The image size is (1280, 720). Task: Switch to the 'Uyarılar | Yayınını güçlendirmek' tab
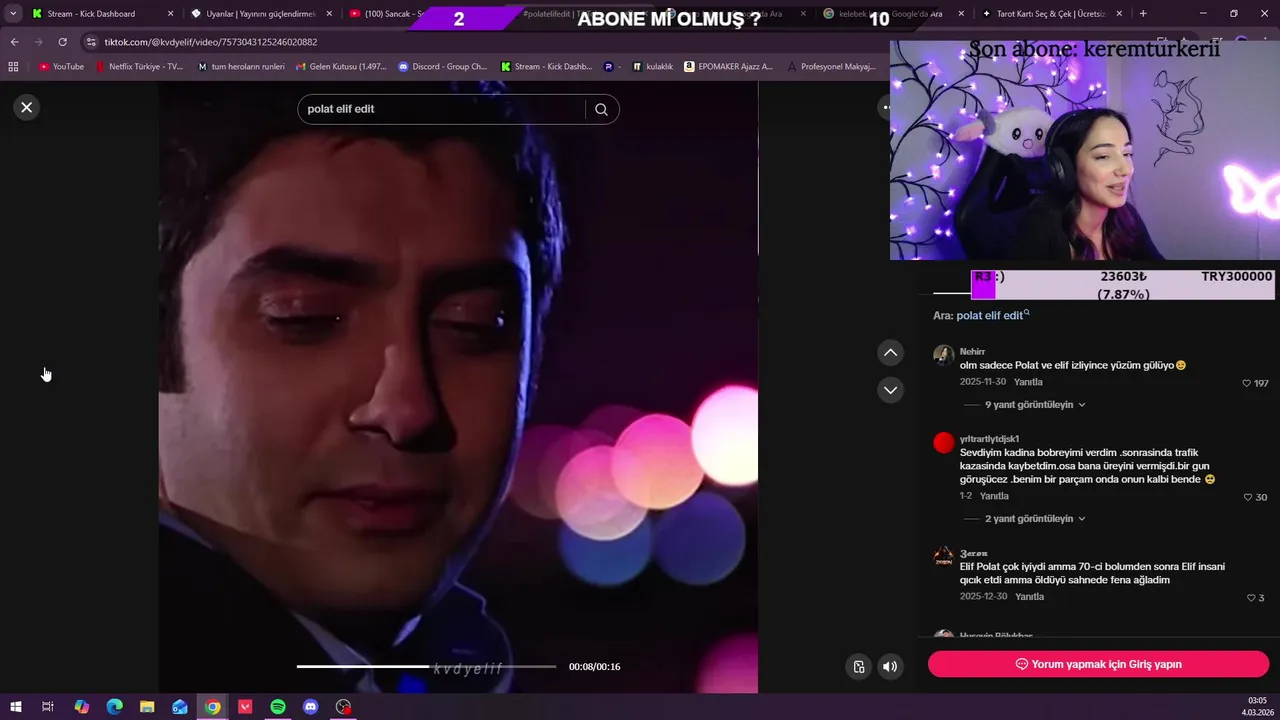260,14
